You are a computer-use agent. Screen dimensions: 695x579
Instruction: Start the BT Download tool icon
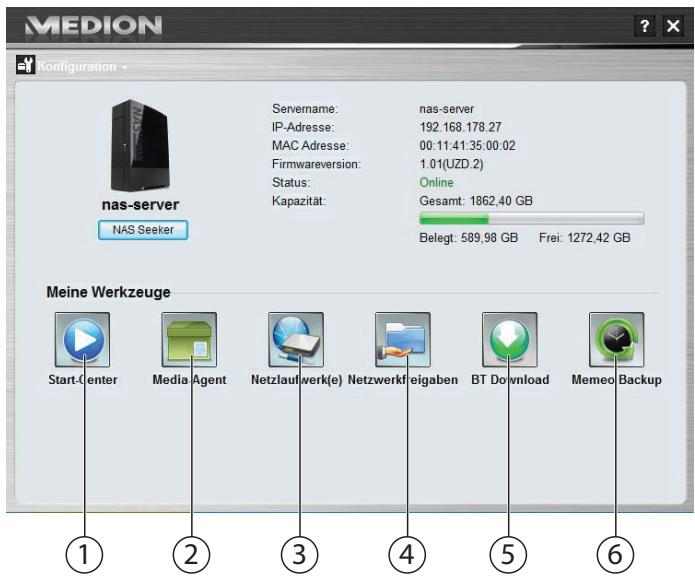[510, 340]
